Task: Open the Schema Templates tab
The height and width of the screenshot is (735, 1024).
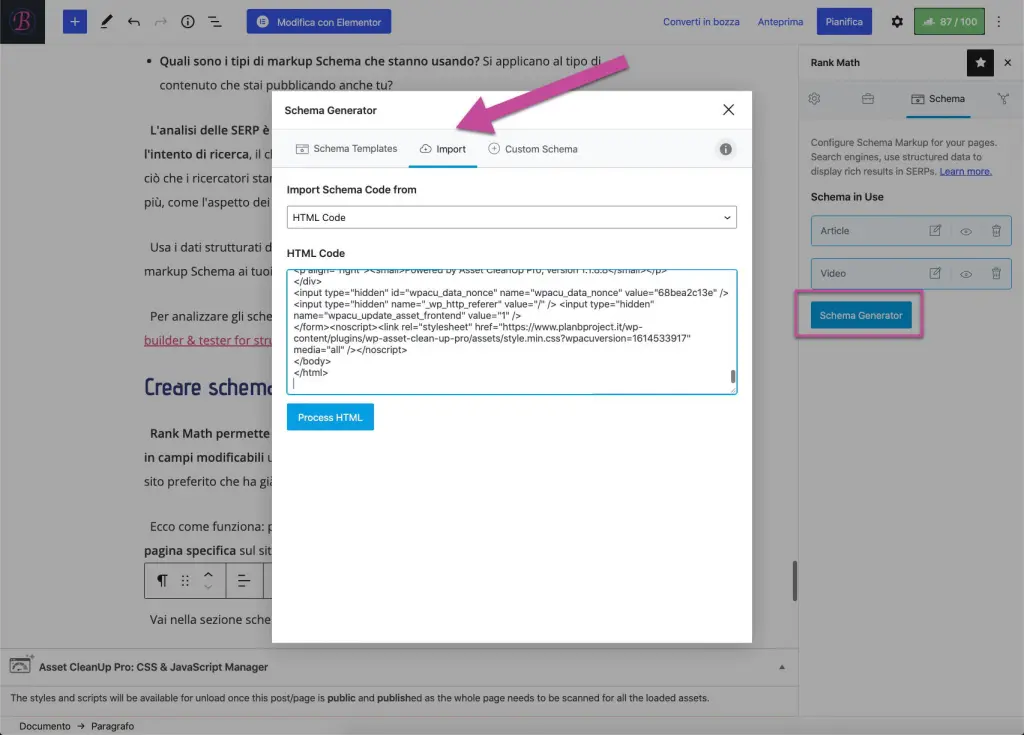Action: pos(346,148)
